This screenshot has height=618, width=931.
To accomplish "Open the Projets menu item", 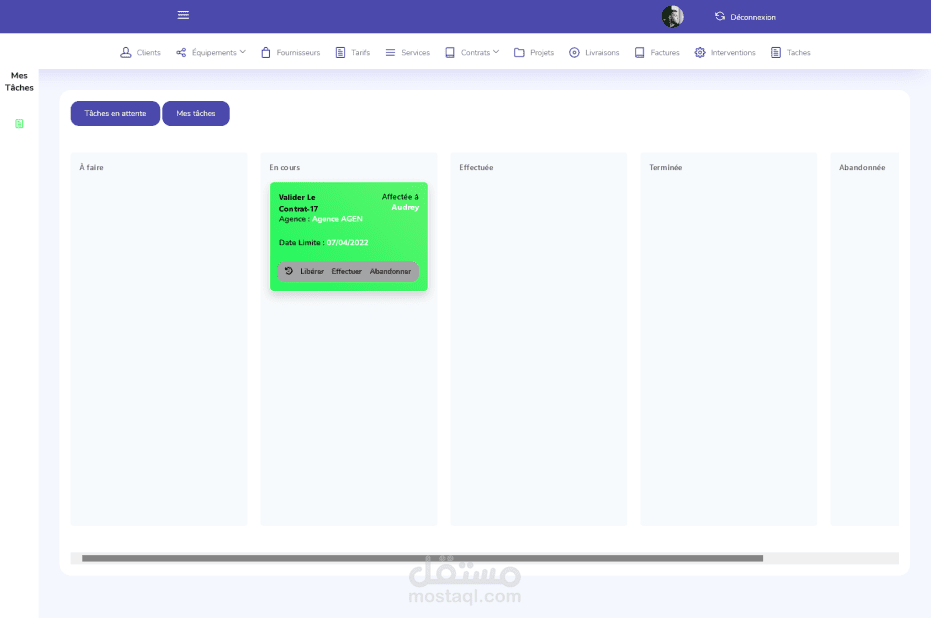I will [542, 53].
